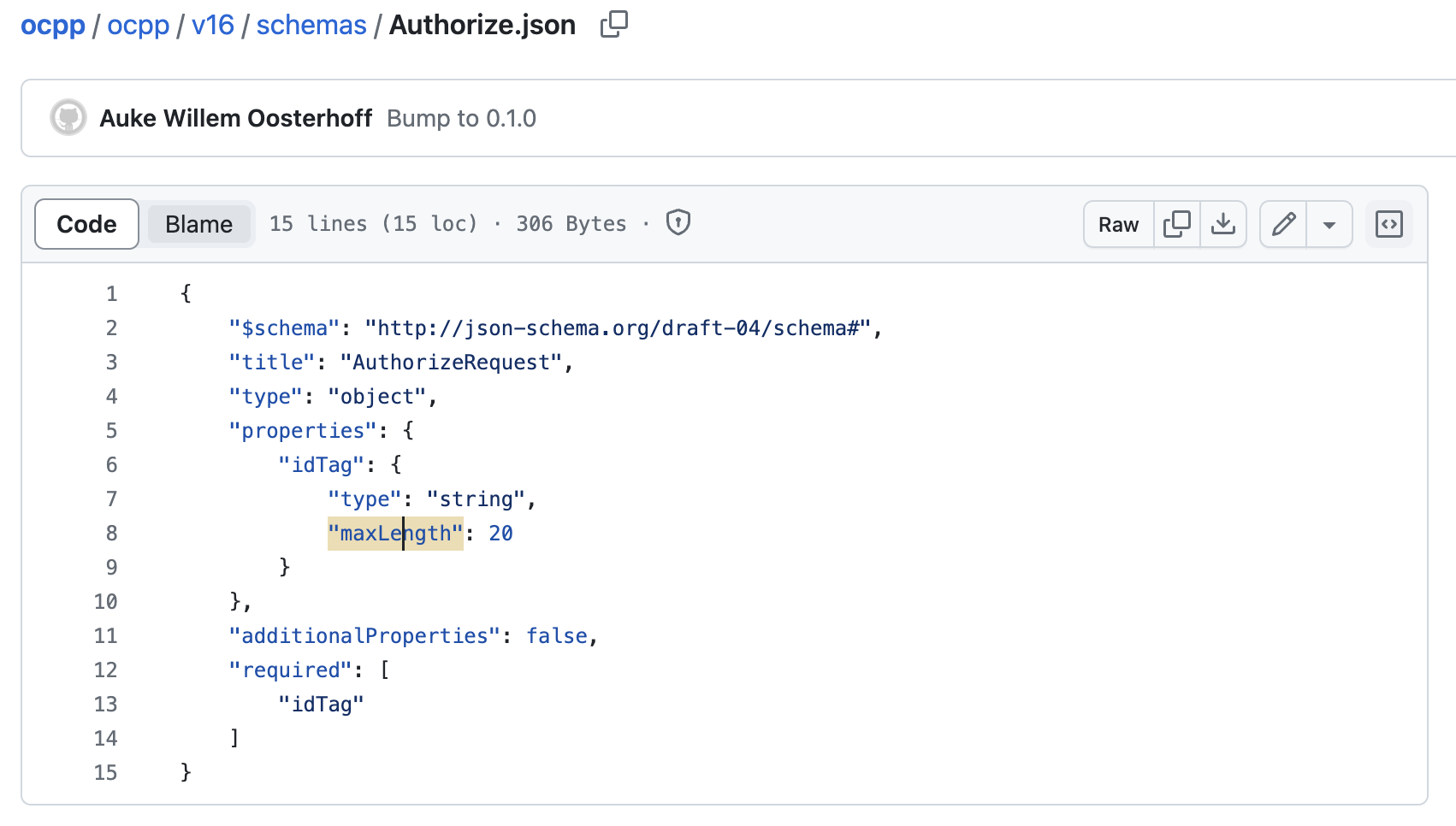Open the v16 folder breadcrumb

[213, 25]
